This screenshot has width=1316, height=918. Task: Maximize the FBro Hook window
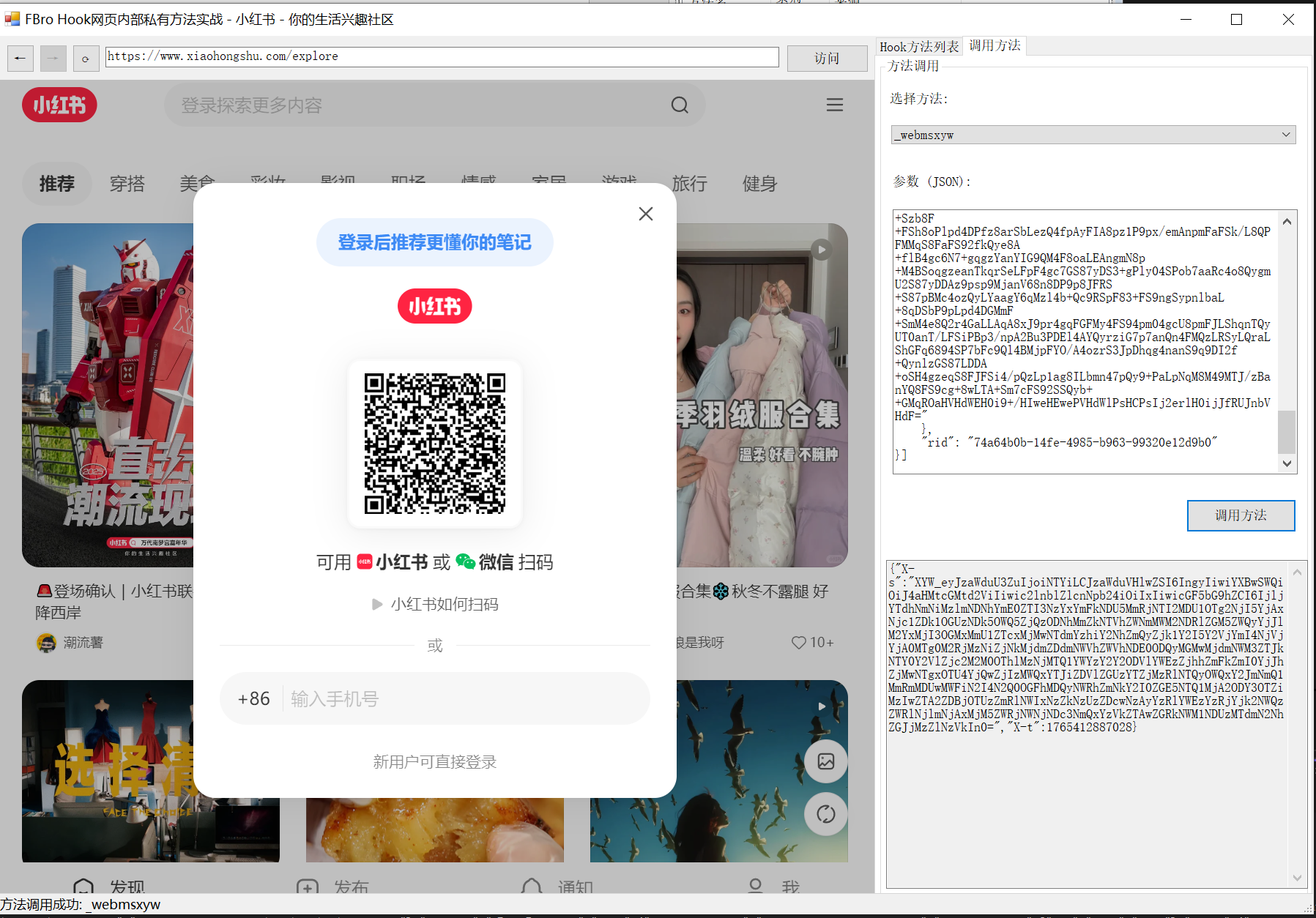click(x=1237, y=19)
